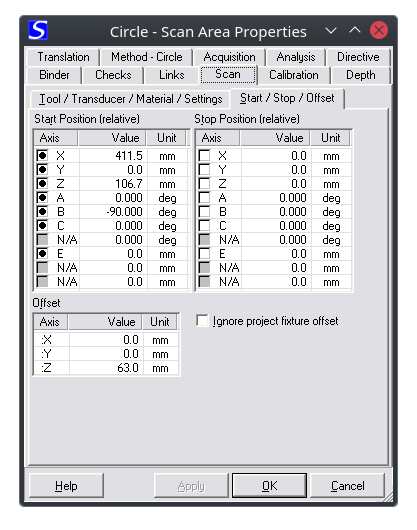Go to the Depth tab
This screenshot has height=530, width=417.
point(361,75)
